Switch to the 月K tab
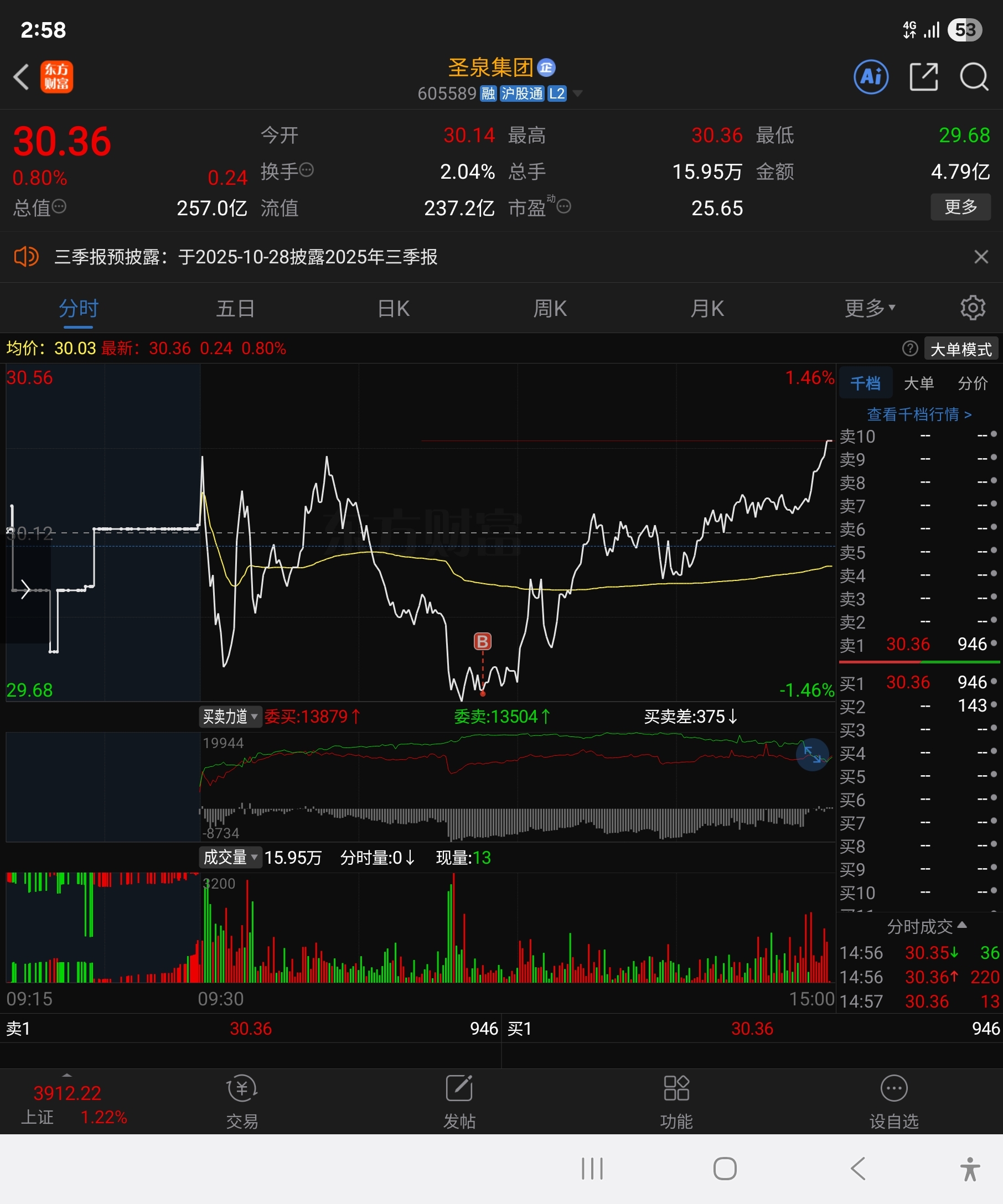The image size is (1003, 1204). click(x=707, y=308)
